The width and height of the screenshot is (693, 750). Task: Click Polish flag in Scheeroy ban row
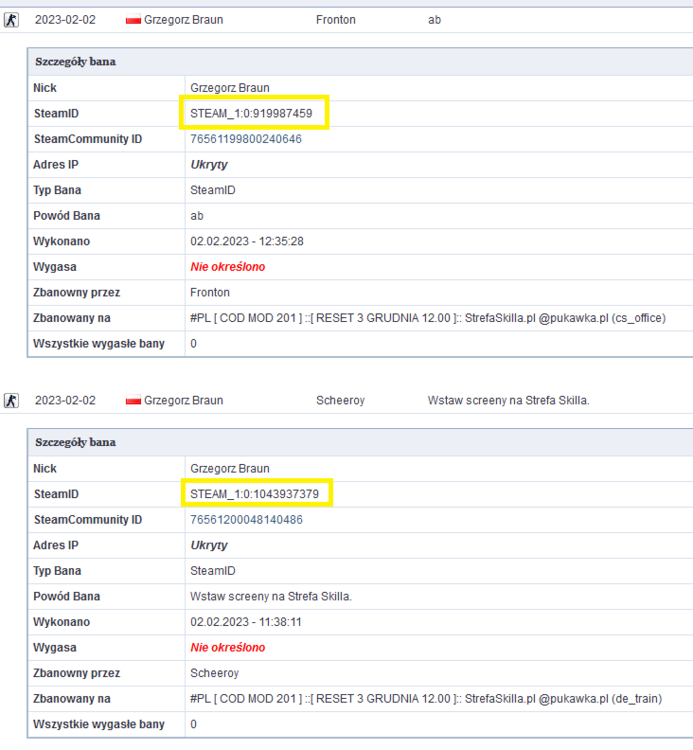click(133, 400)
